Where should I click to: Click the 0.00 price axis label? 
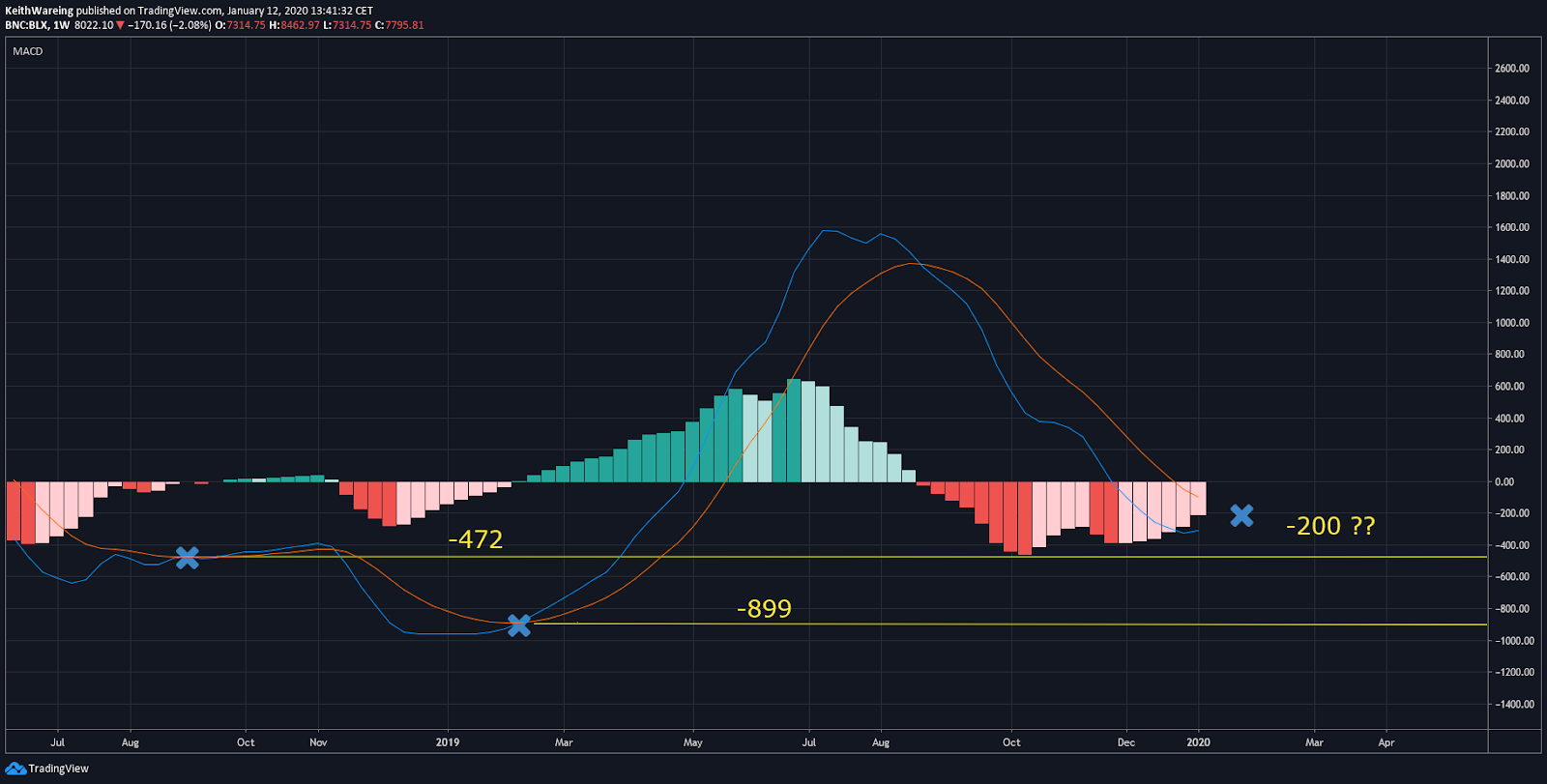click(x=1504, y=481)
